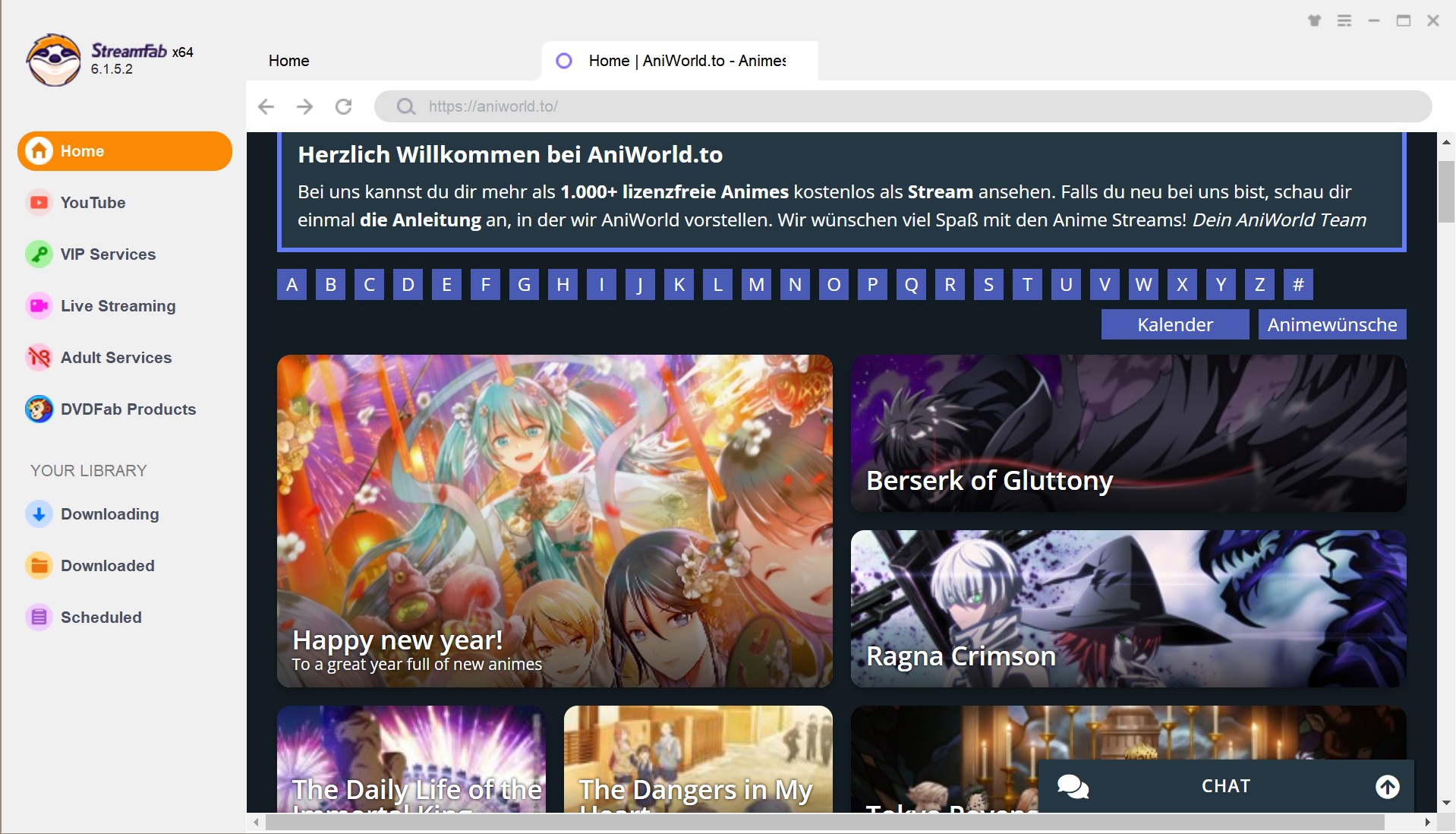This screenshot has width=1456, height=834.
Task: Click the aniworld.to URL field
Action: tap(903, 106)
